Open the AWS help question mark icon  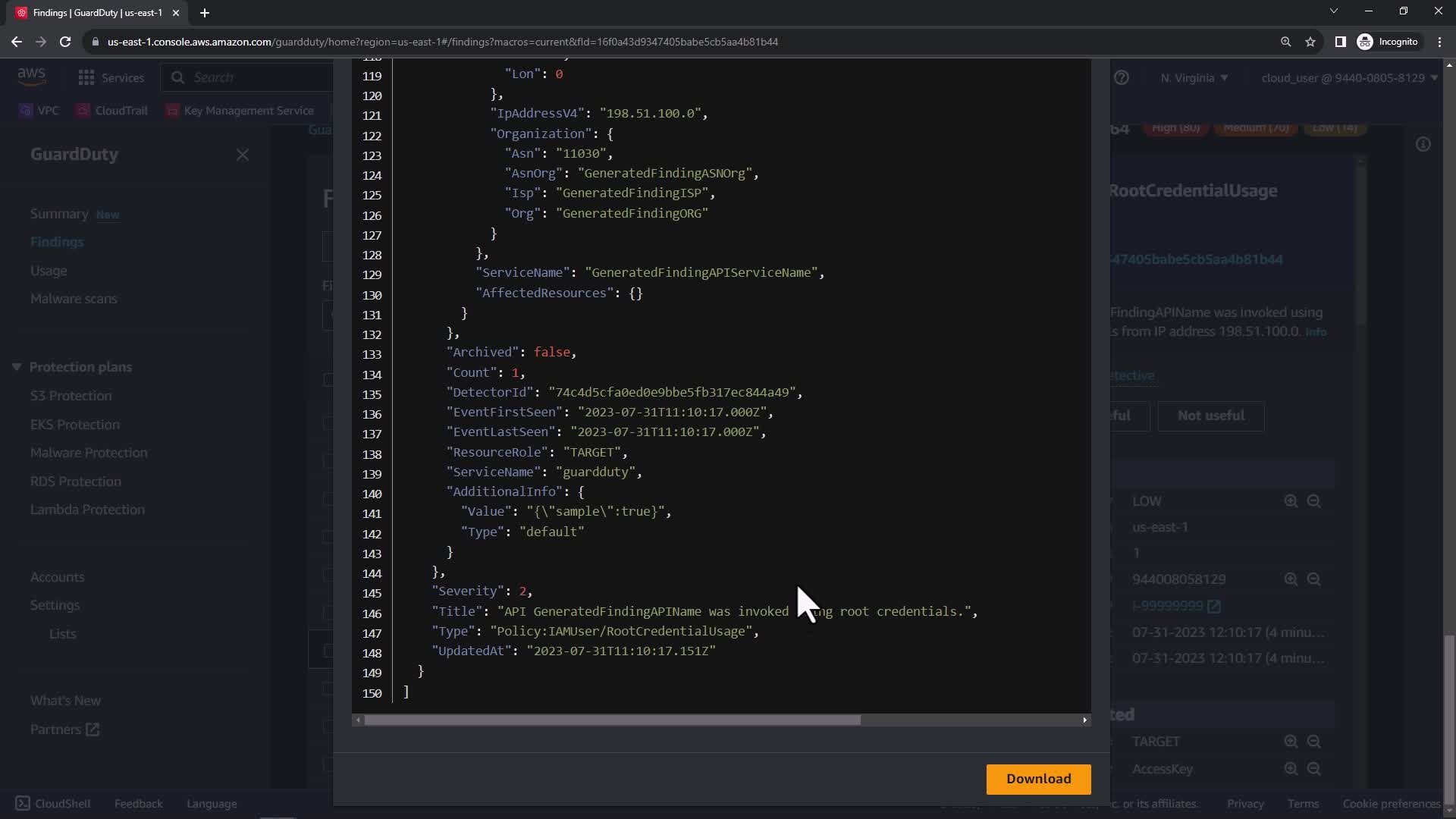[x=1122, y=78]
